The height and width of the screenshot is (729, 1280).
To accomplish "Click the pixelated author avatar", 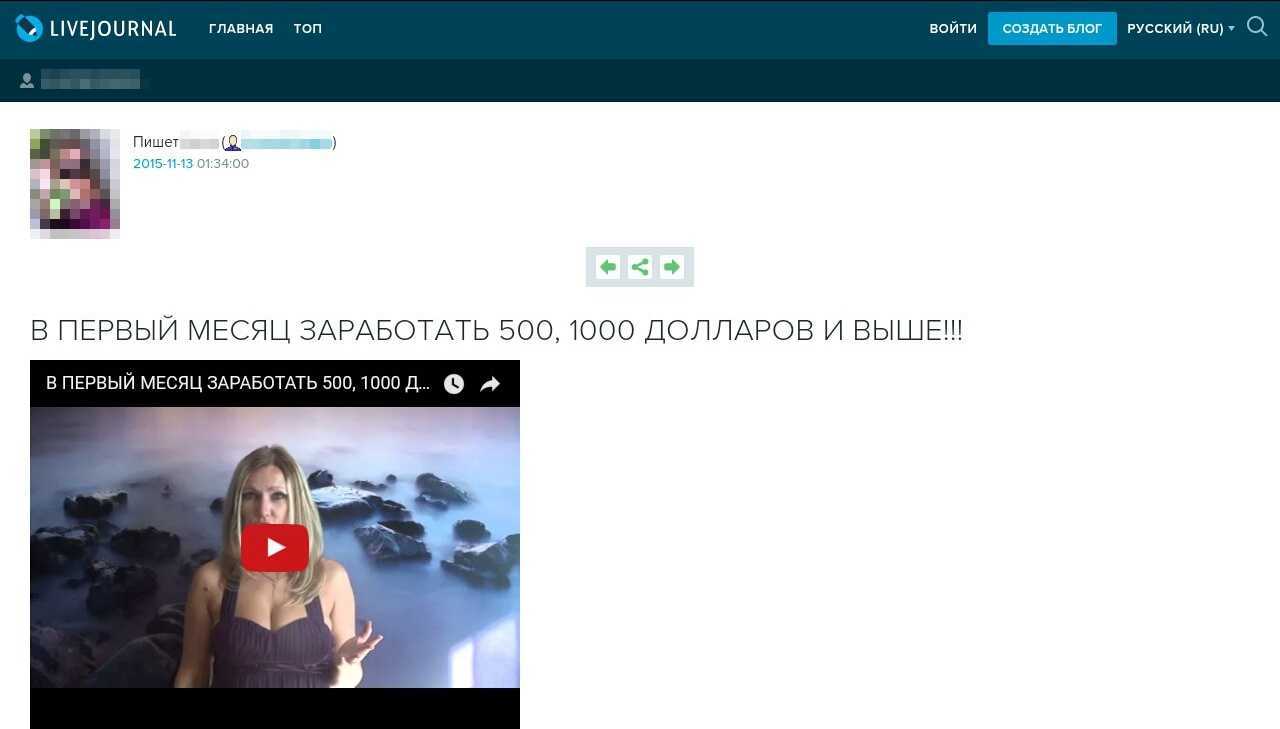I will point(75,183).
